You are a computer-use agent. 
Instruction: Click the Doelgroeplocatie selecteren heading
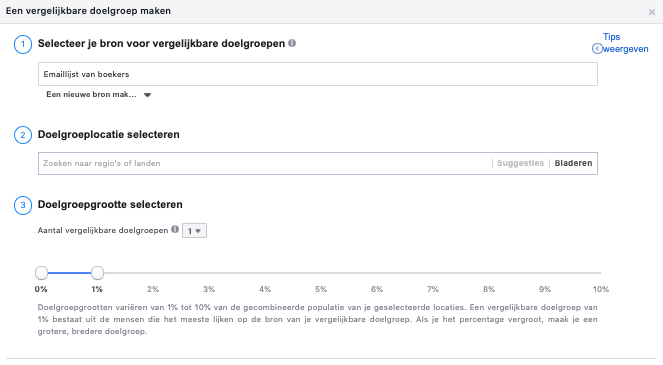(x=109, y=134)
